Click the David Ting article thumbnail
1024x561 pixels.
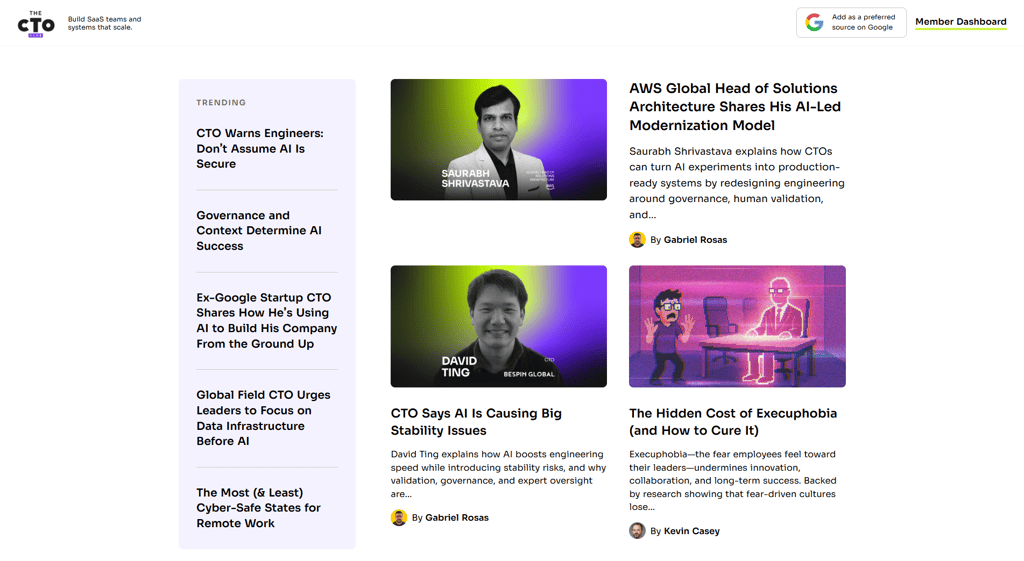[498, 326]
